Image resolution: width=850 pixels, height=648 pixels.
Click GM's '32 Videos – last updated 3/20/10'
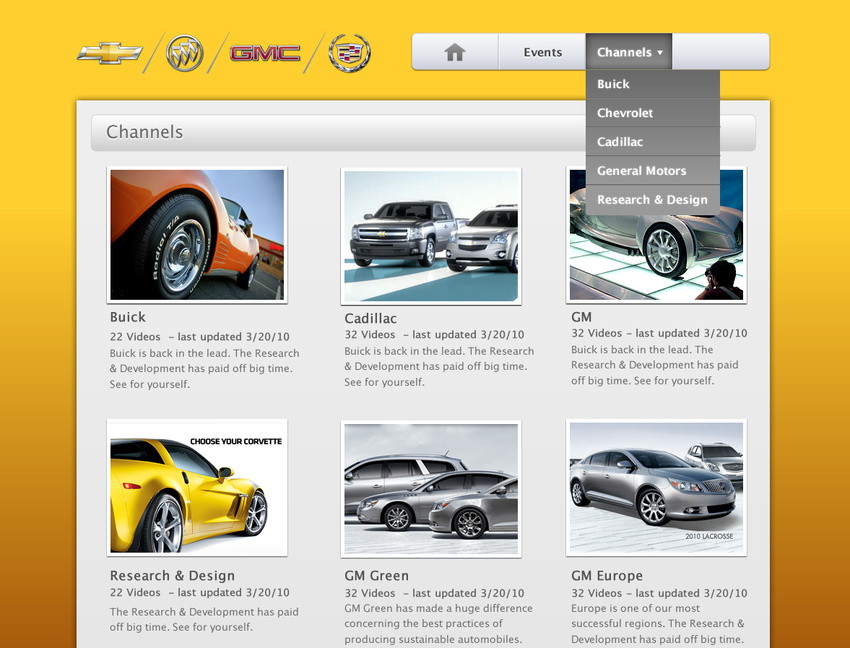click(x=659, y=333)
